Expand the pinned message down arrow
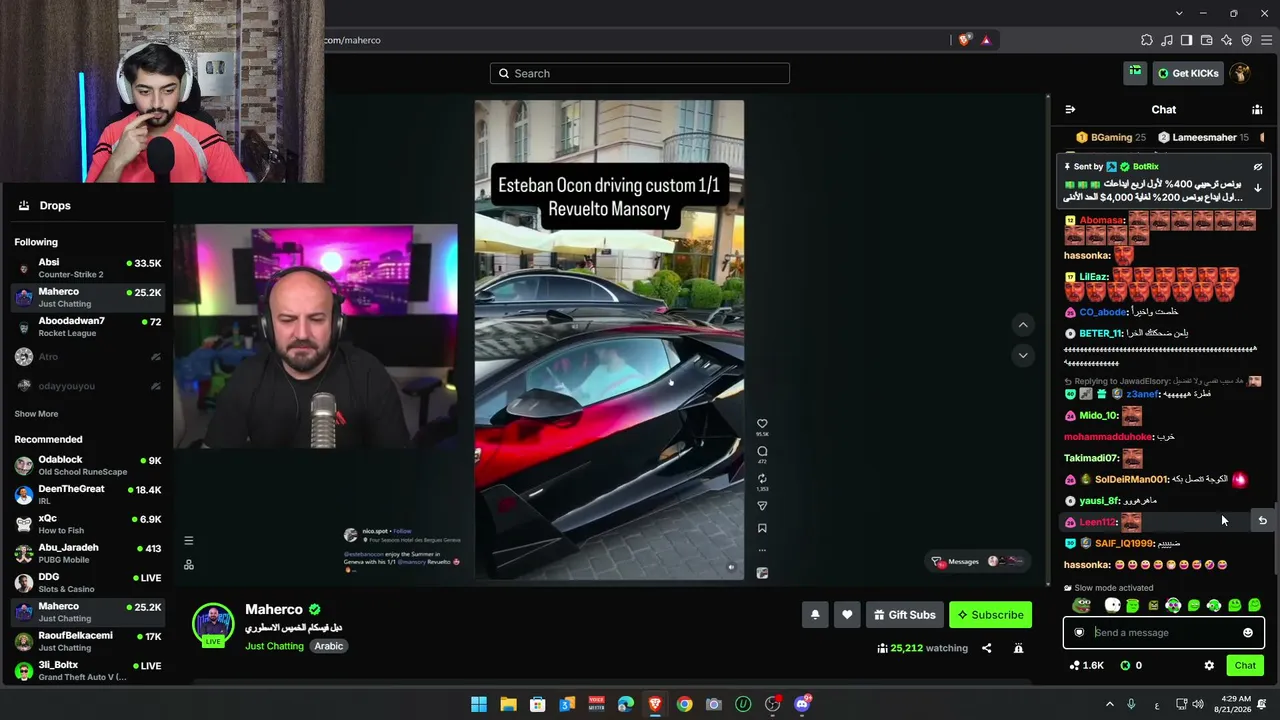1280x720 pixels. click(x=1258, y=188)
